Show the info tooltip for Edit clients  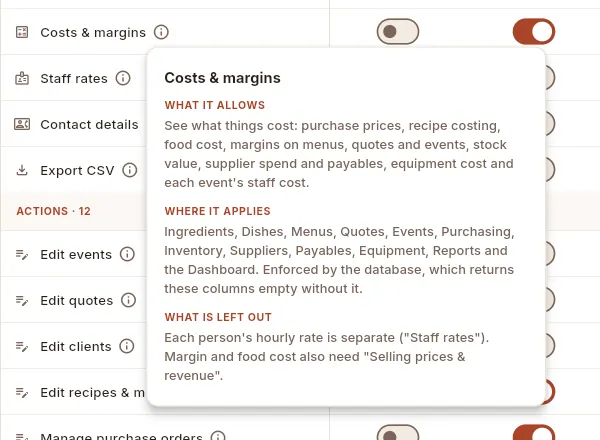tap(127, 346)
